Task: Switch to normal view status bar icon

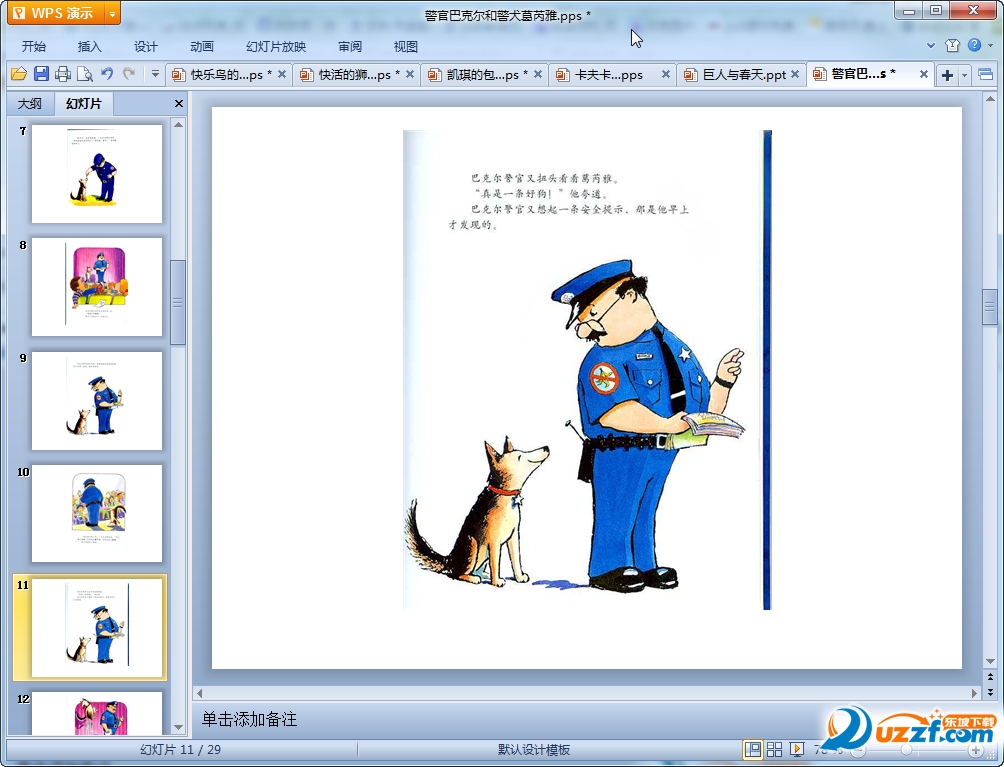Action: [x=752, y=749]
